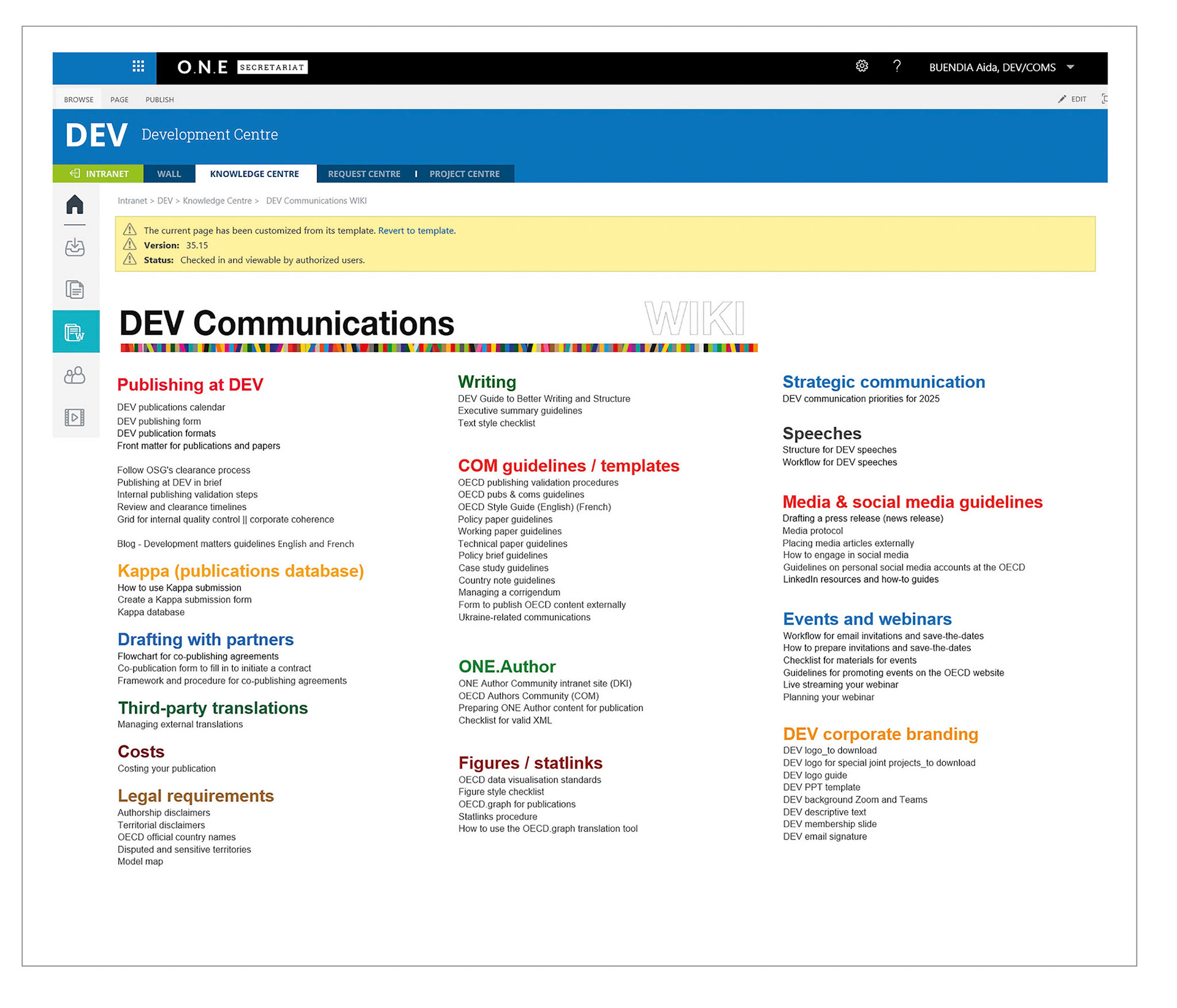Open DEV publications calendar
This screenshot has height=1008, width=1177.
click(x=170, y=407)
